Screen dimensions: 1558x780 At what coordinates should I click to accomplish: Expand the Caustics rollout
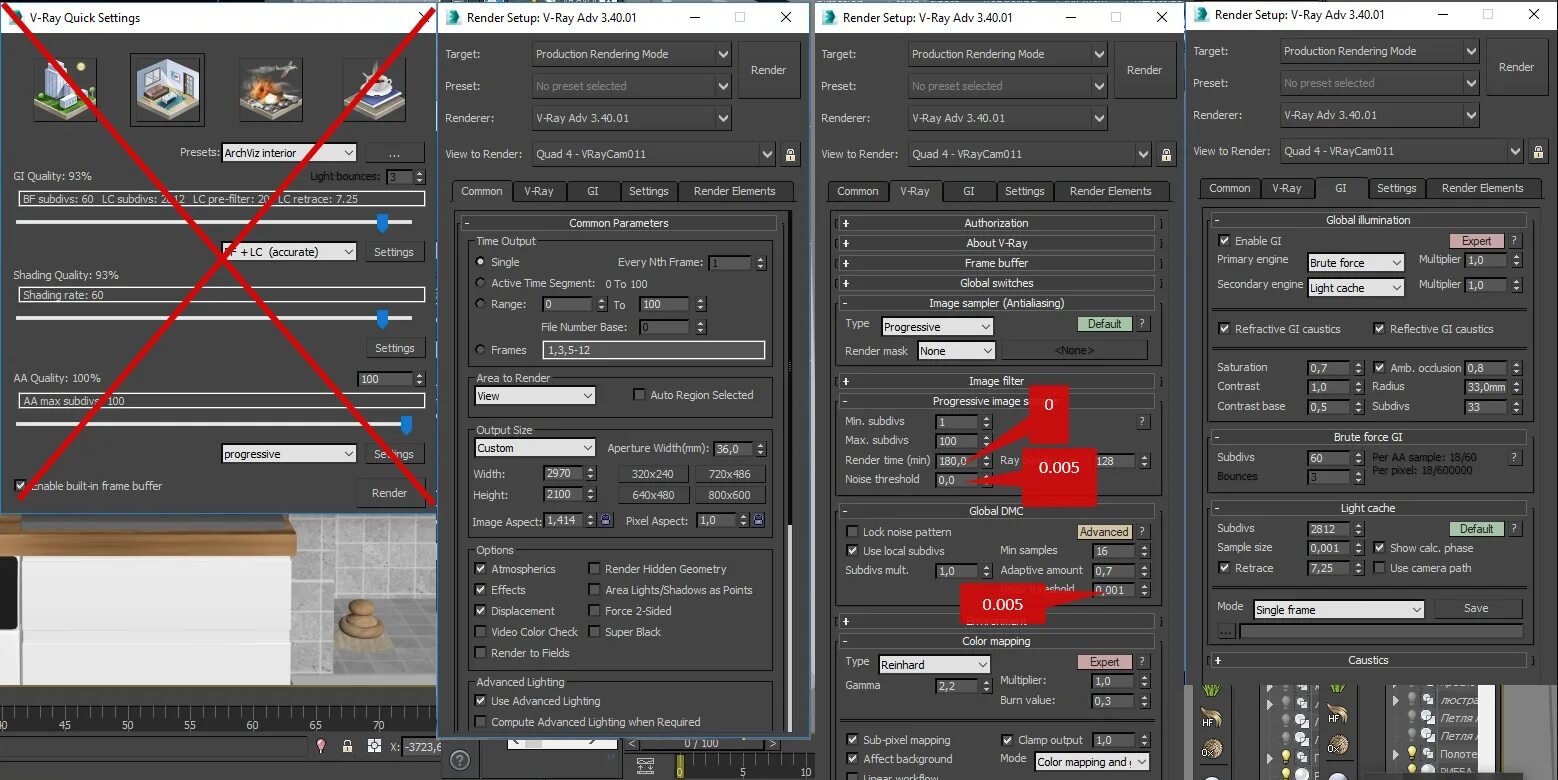coord(1368,660)
